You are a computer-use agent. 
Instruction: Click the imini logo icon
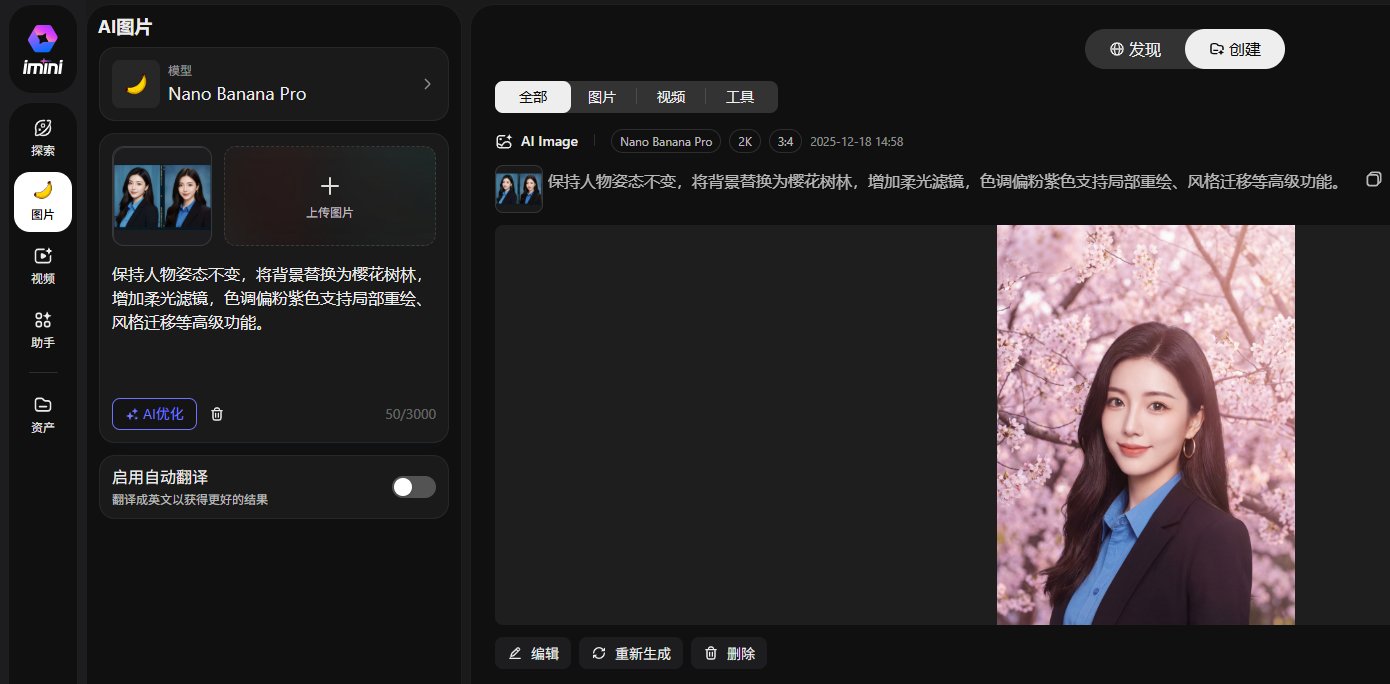point(43,49)
